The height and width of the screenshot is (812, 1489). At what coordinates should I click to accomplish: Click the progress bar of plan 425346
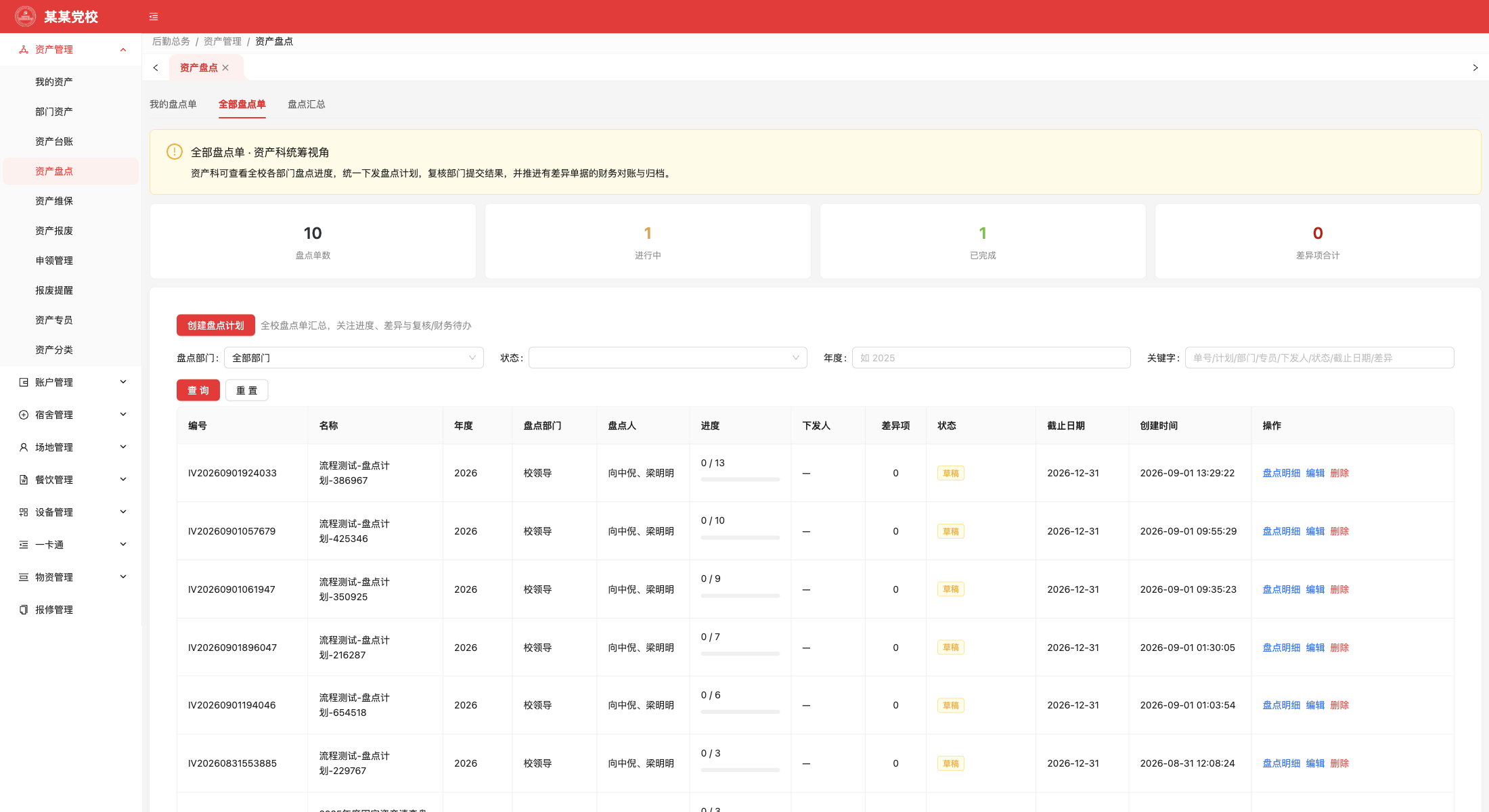click(740, 537)
